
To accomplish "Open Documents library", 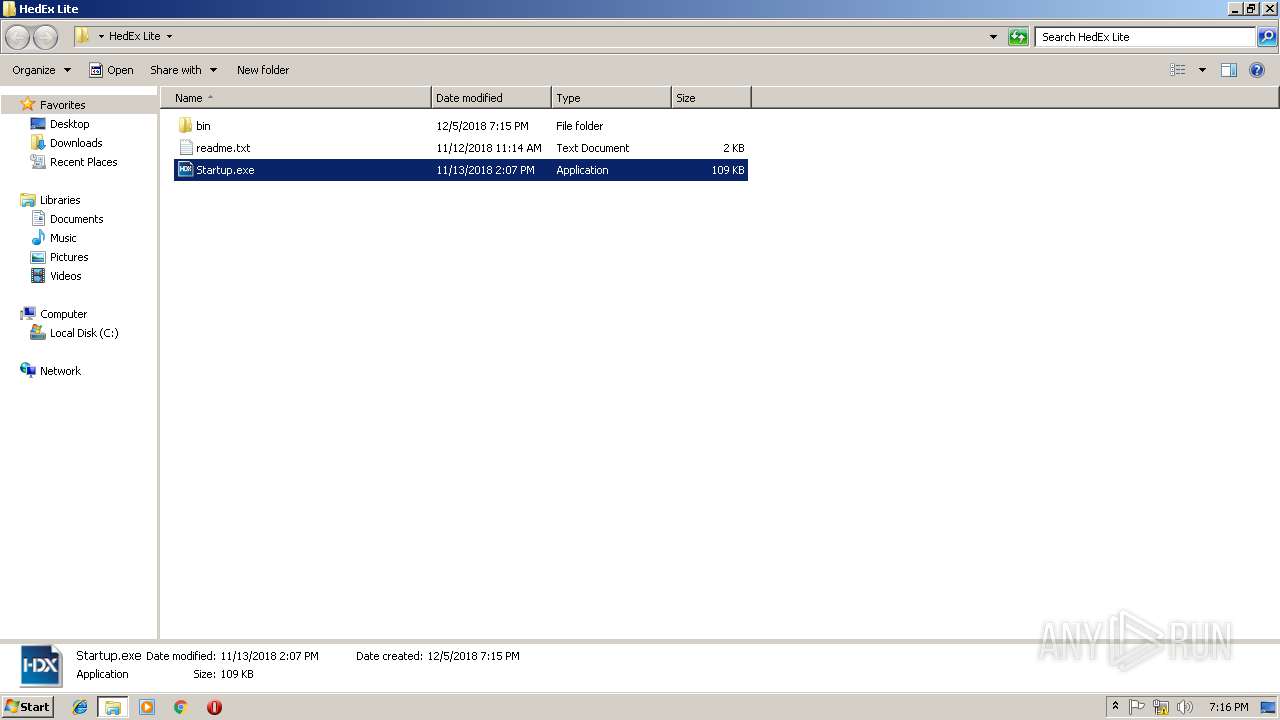I will pos(76,219).
